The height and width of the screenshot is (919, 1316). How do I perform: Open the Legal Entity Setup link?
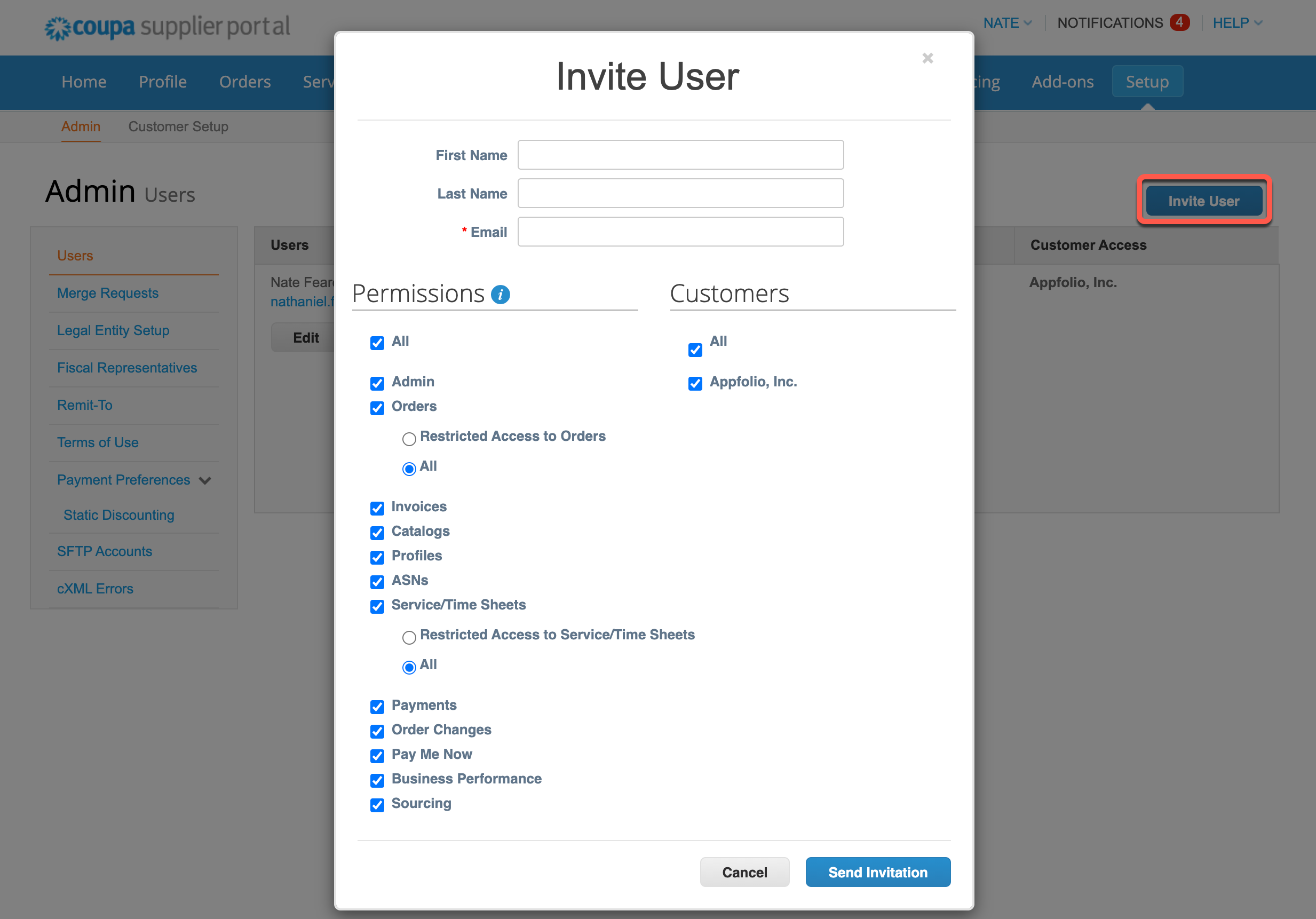[113, 330]
